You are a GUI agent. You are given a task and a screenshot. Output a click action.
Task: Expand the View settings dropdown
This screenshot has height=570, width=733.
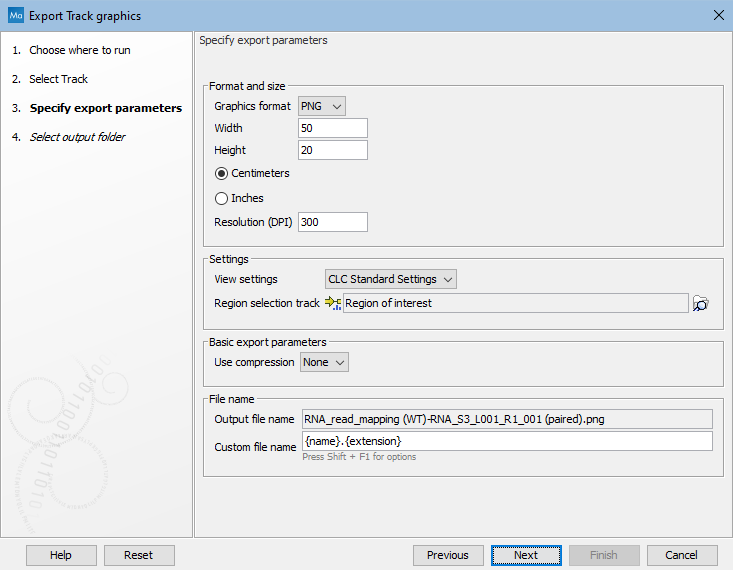[391, 279]
